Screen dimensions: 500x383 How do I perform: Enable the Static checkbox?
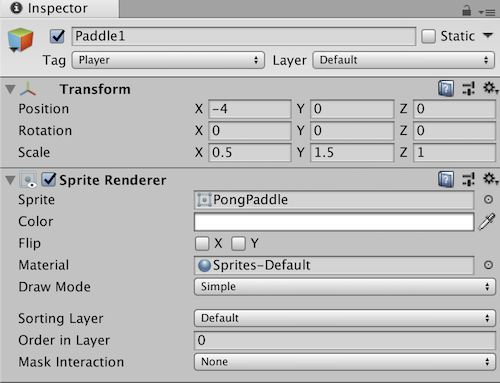tap(428, 36)
